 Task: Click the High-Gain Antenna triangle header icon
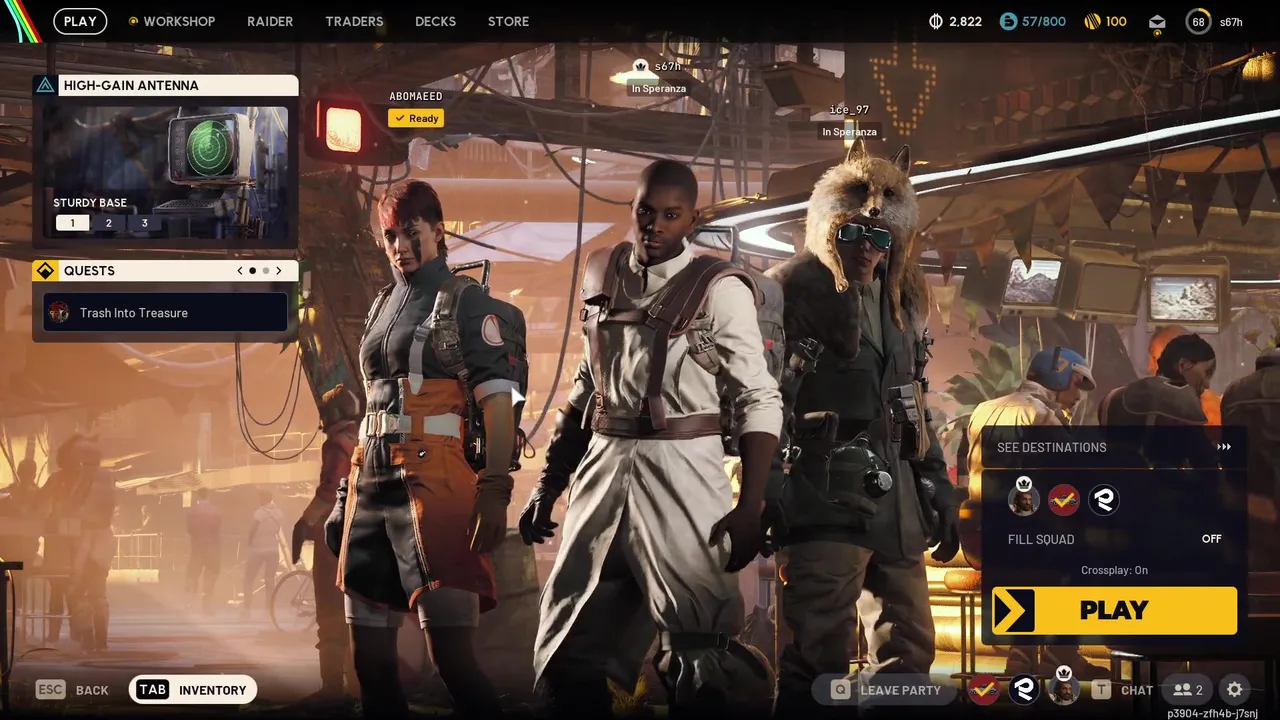(x=45, y=85)
